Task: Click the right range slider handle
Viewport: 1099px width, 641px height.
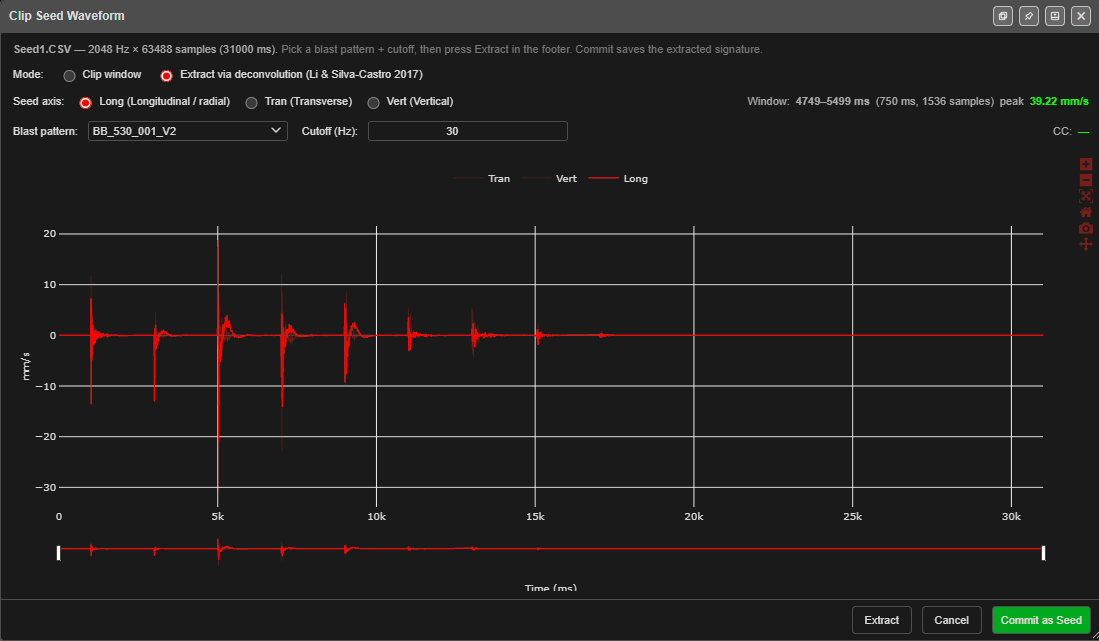Action: 1044,553
